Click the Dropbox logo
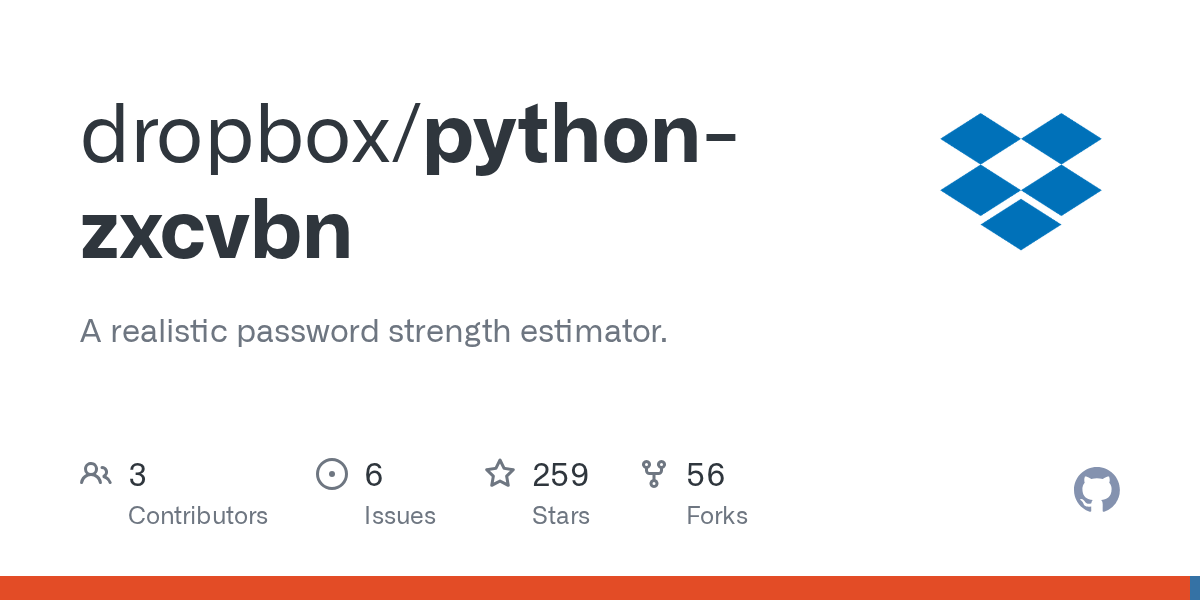 tap(1021, 181)
